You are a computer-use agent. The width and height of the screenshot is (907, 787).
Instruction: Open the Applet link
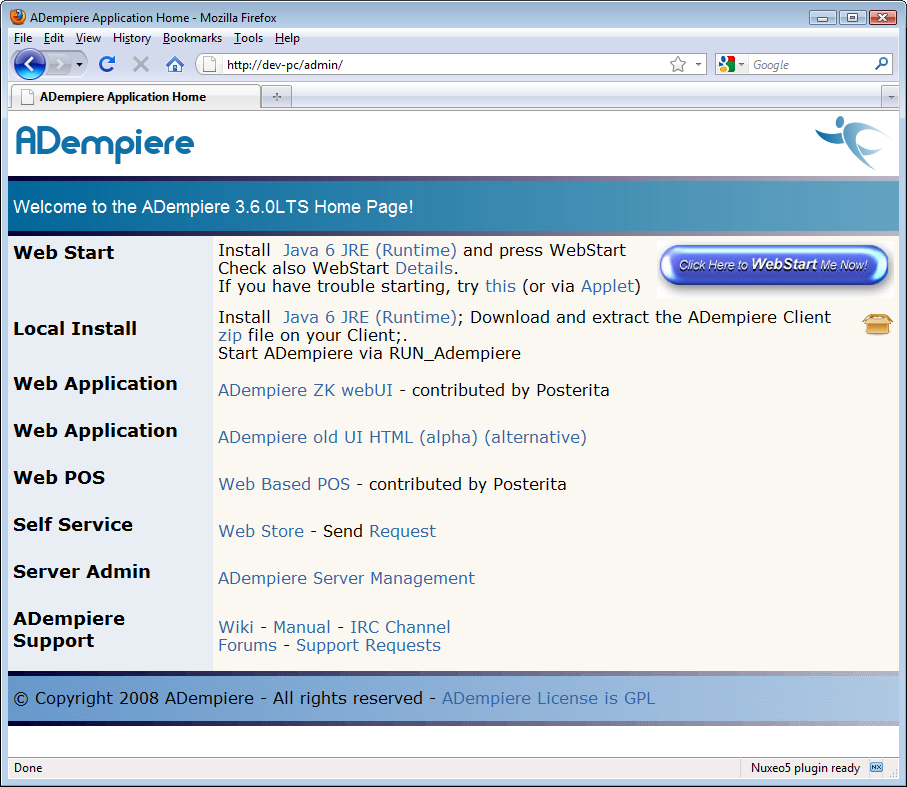(607, 286)
